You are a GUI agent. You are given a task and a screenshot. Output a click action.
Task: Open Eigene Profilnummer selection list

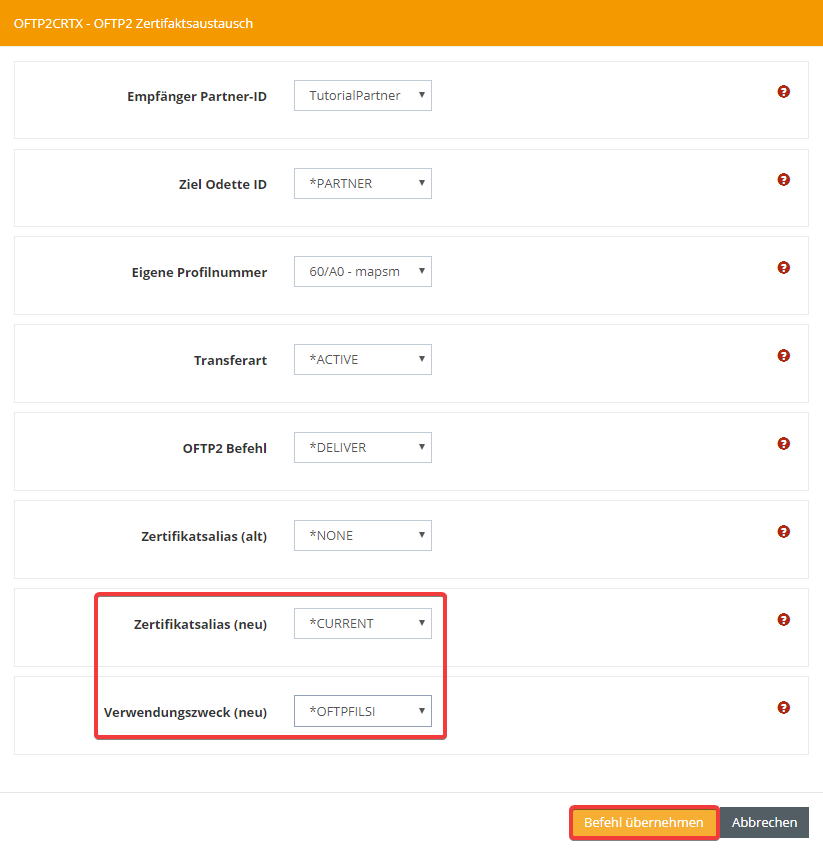tap(362, 272)
